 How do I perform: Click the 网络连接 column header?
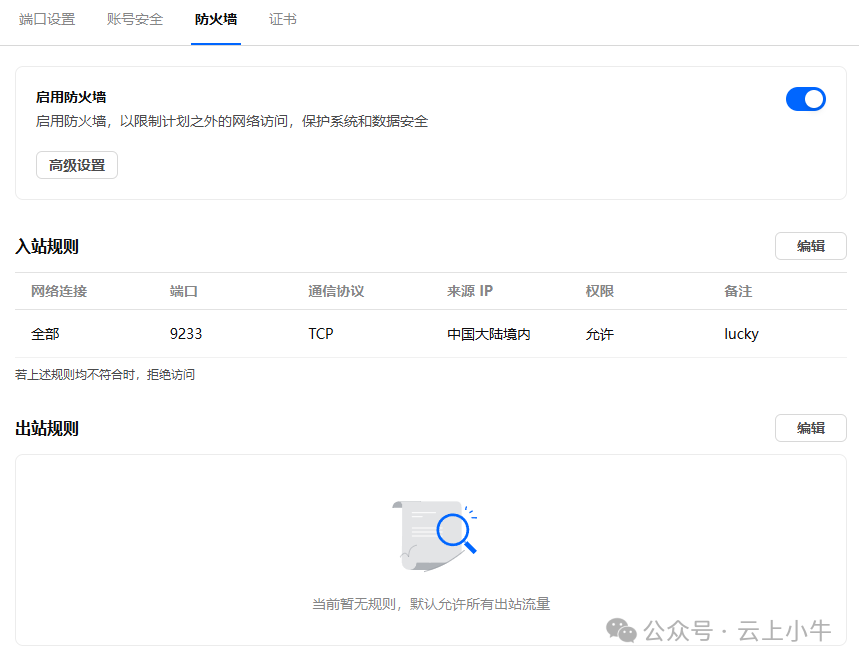click(x=59, y=291)
